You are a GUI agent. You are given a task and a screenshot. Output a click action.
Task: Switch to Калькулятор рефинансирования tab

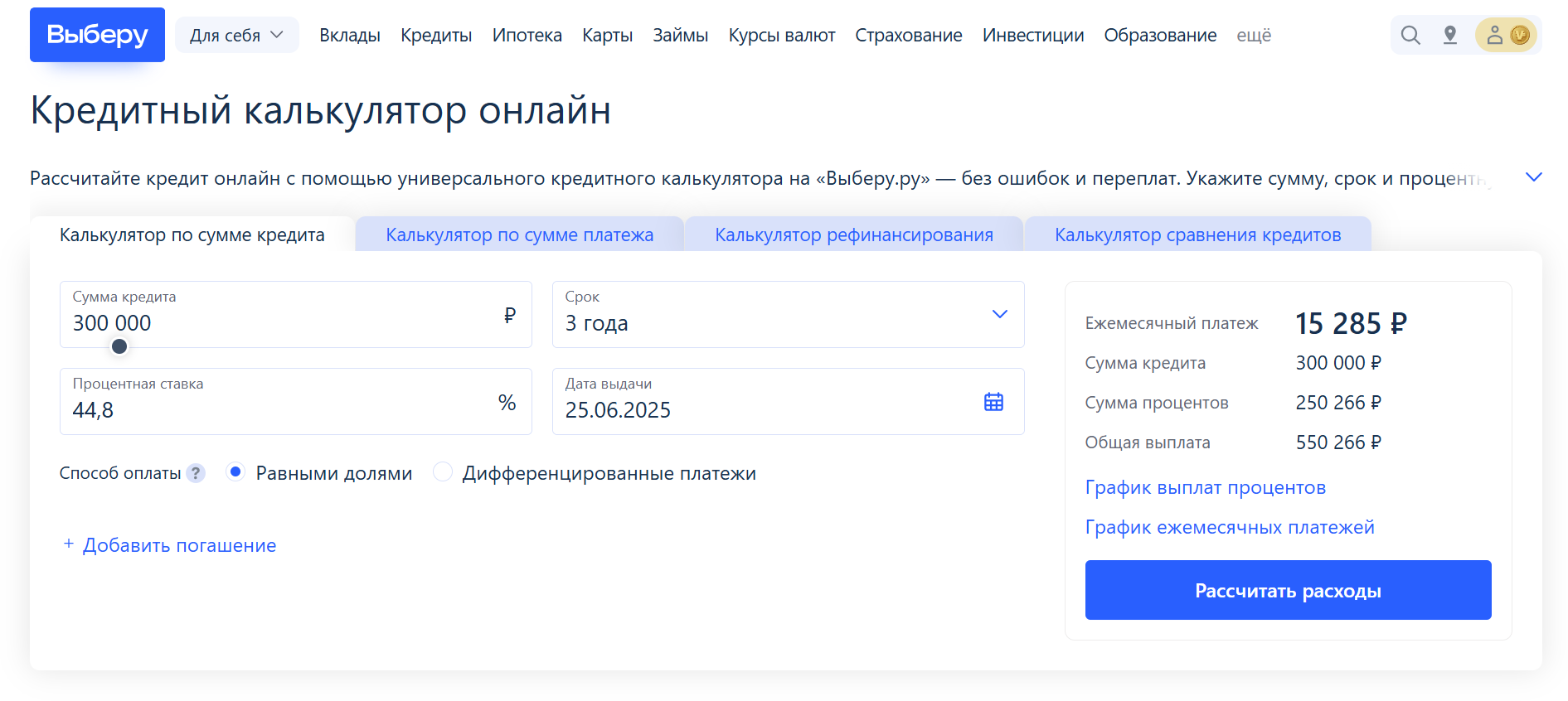click(x=853, y=235)
